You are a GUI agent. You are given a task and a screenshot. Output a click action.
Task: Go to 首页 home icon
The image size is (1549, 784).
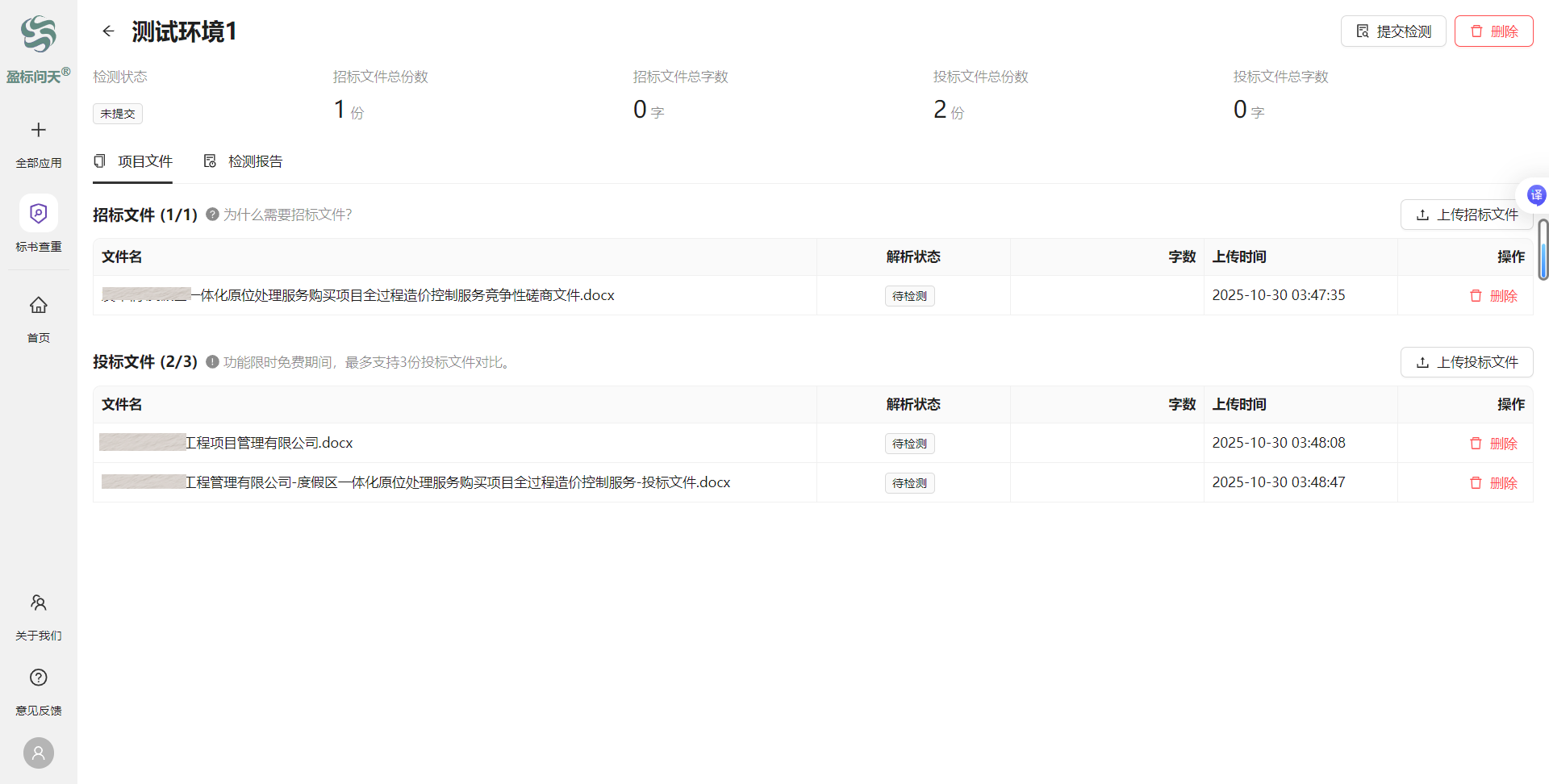[x=38, y=305]
